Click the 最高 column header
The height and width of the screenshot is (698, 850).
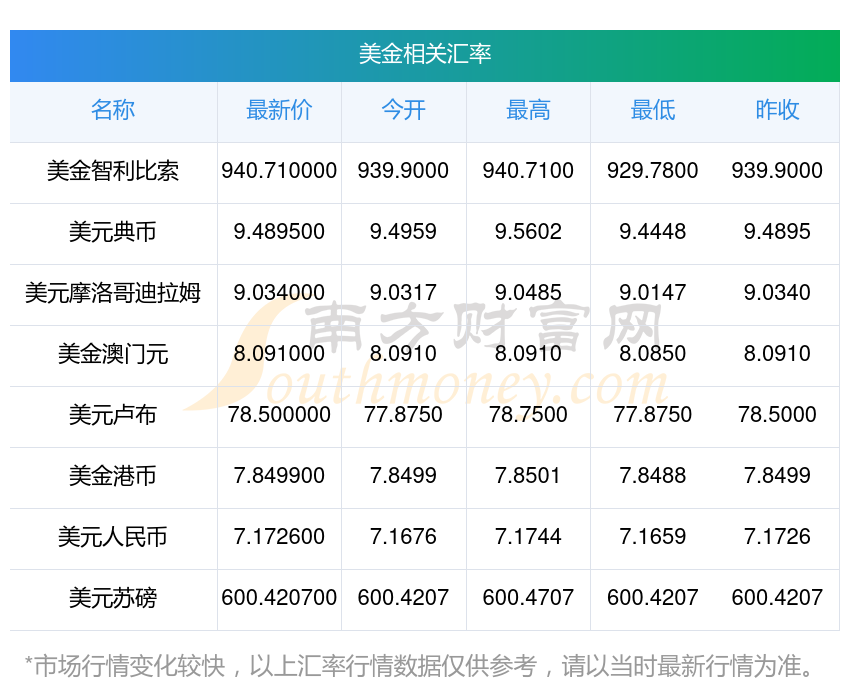pyautogui.click(x=528, y=110)
